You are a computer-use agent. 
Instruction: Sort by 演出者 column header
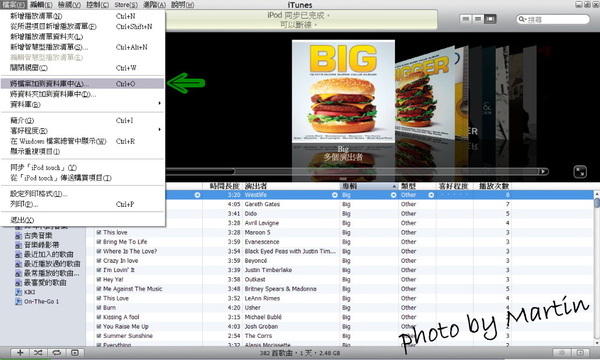(x=291, y=186)
